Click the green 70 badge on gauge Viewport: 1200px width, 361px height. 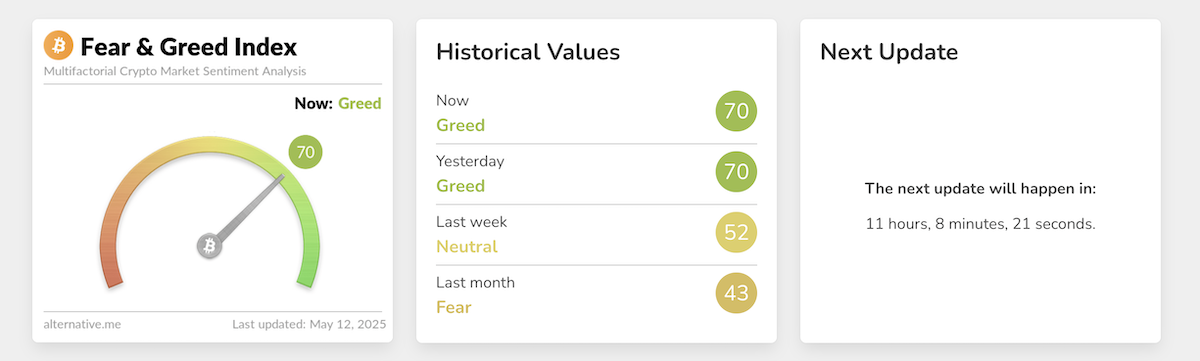(306, 153)
